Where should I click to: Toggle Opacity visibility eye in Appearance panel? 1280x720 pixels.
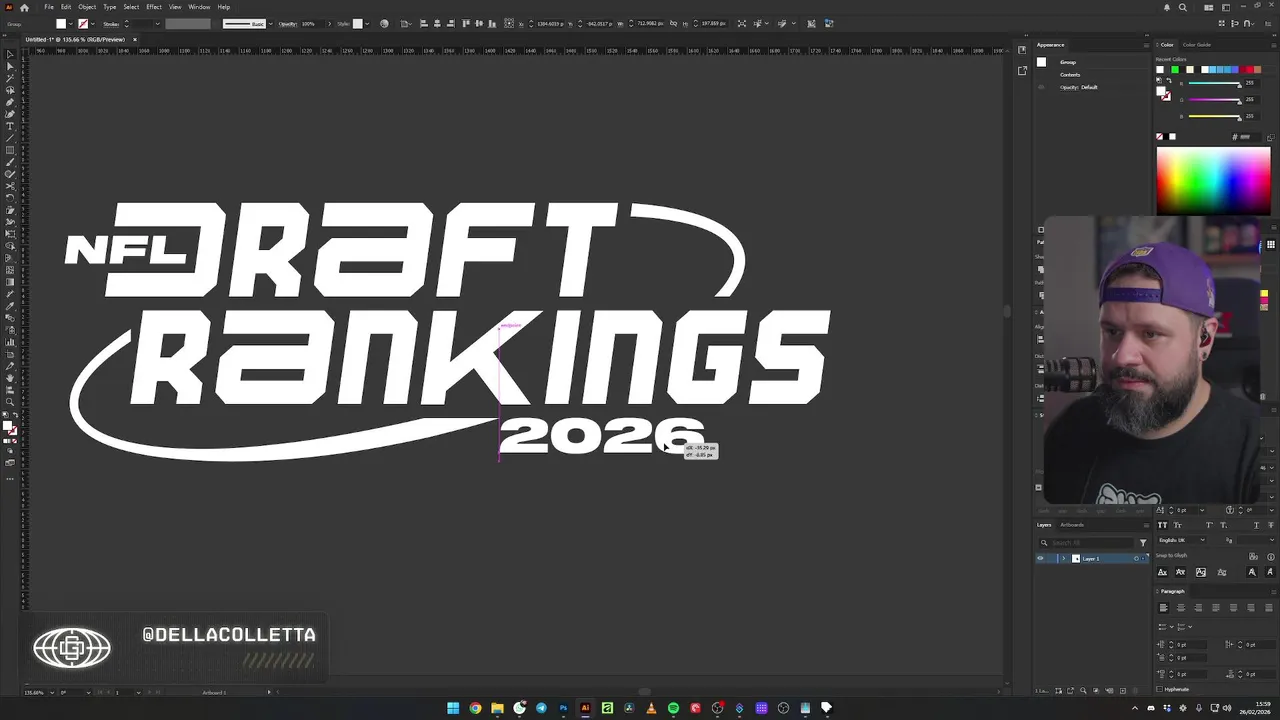tap(1041, 87)
